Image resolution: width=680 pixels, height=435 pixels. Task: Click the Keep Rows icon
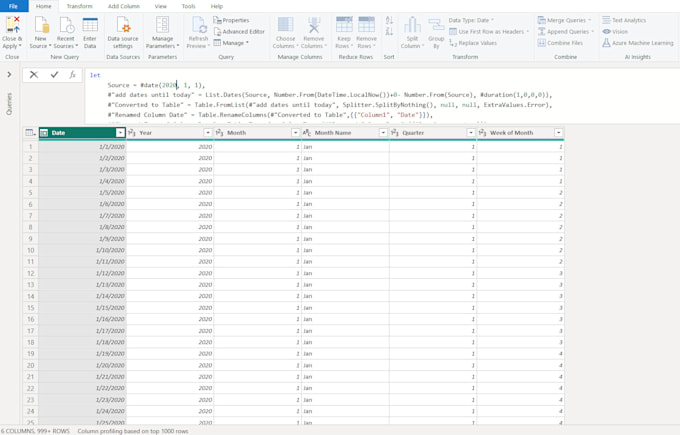click(344, 25)
